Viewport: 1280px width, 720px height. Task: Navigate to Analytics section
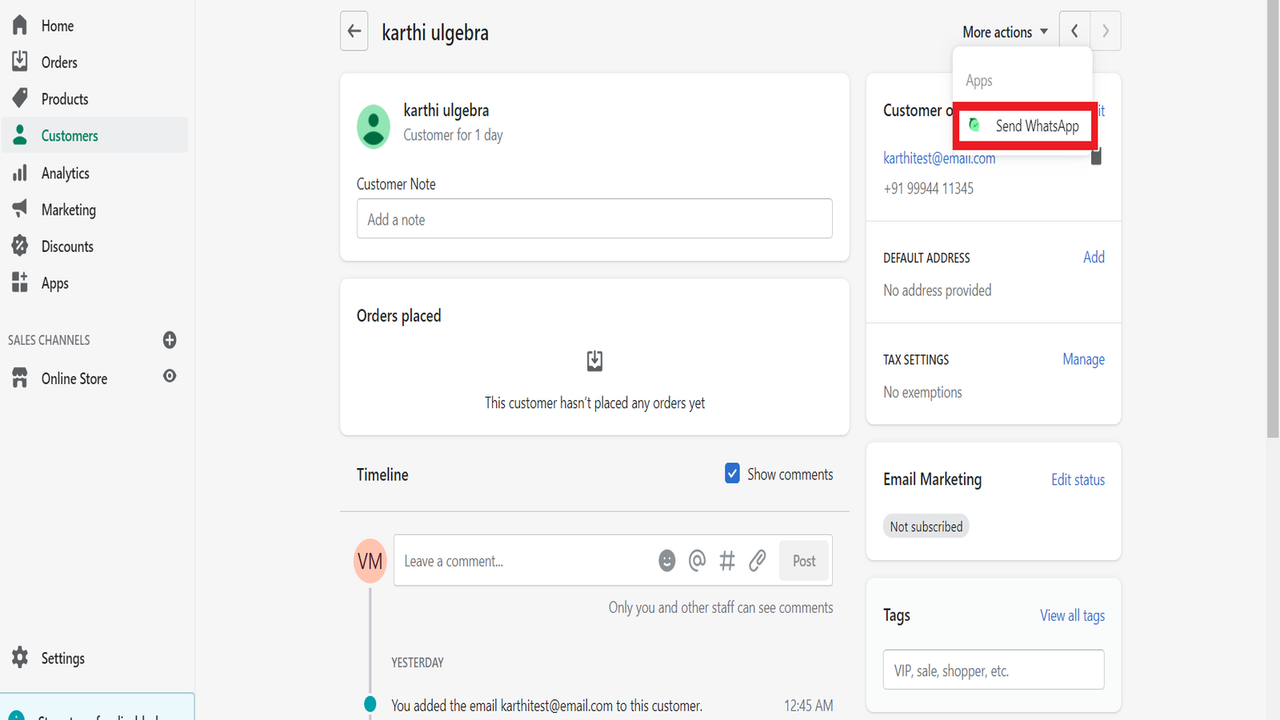(x=65, y=173)
